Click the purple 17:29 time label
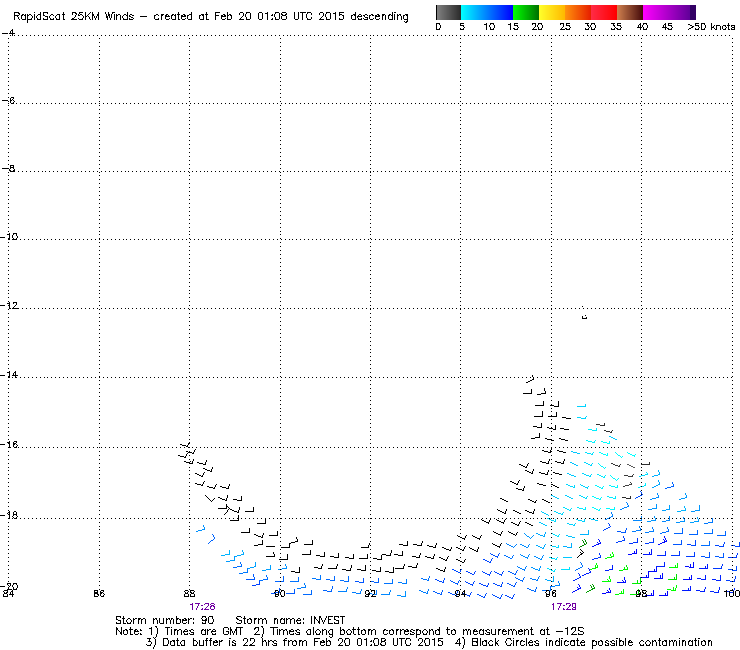 [x=563, y=607]
